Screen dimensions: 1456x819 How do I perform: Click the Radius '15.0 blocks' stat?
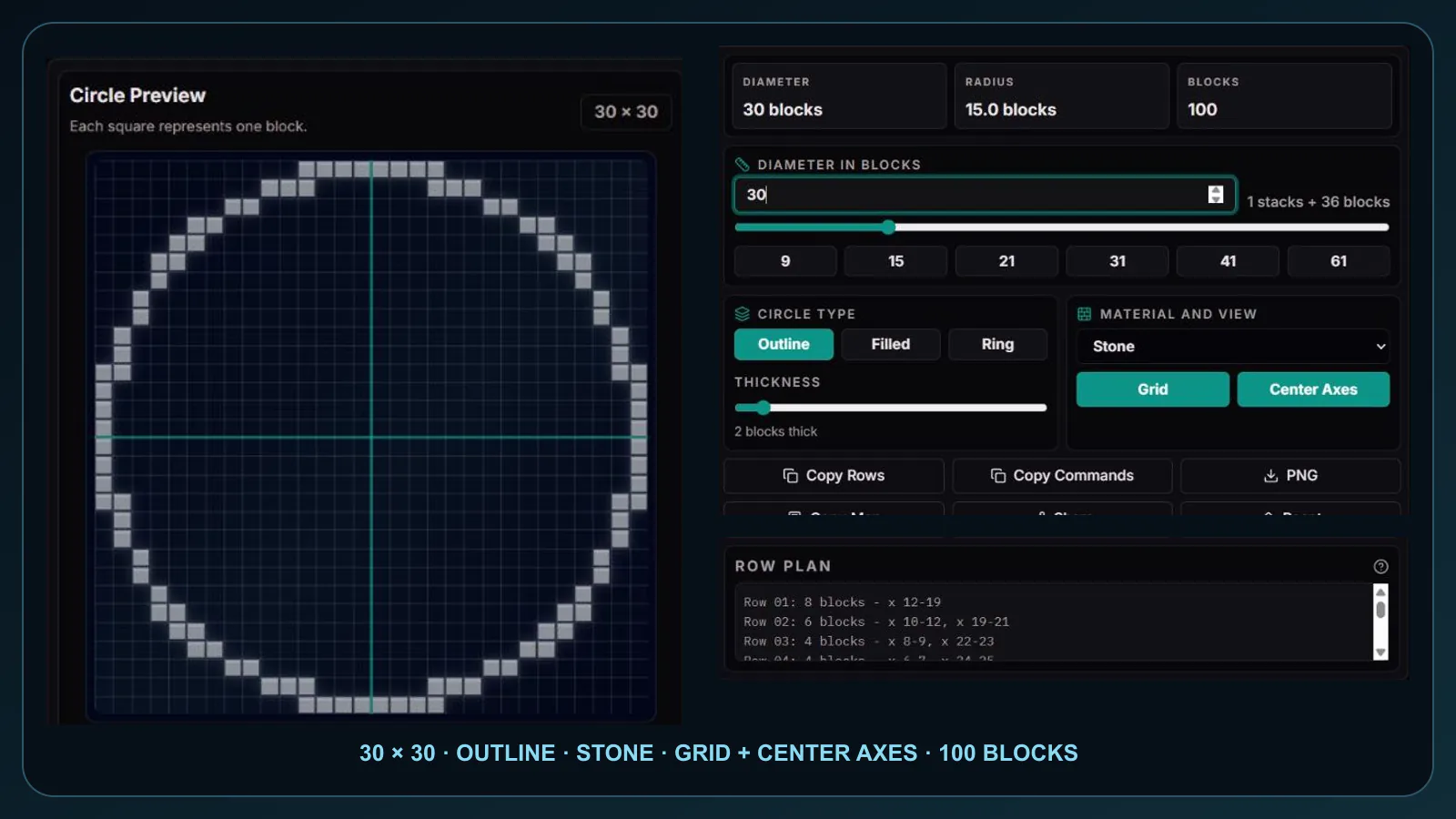[1061, 96]
